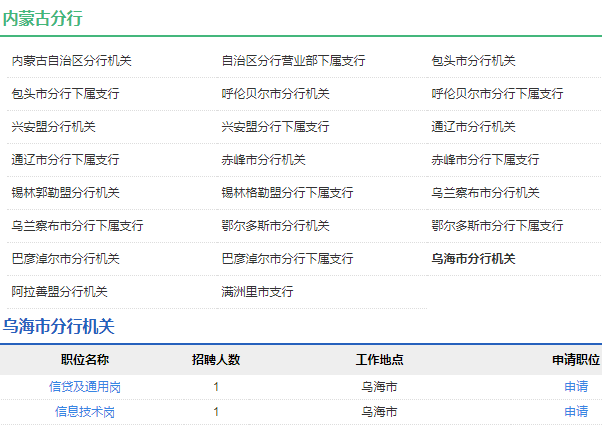
Task: Select 满洲里市支行 entry
Action: [257, 292]
